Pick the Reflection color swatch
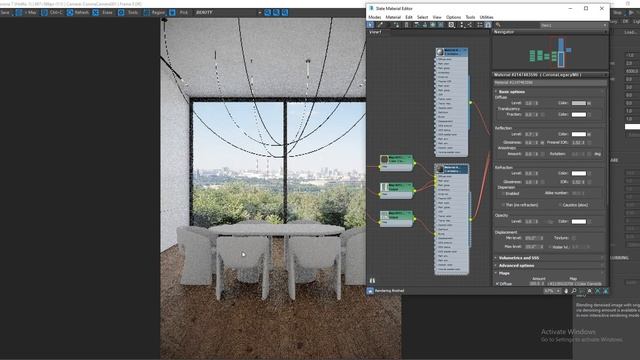640x360 pixels. 578,134
